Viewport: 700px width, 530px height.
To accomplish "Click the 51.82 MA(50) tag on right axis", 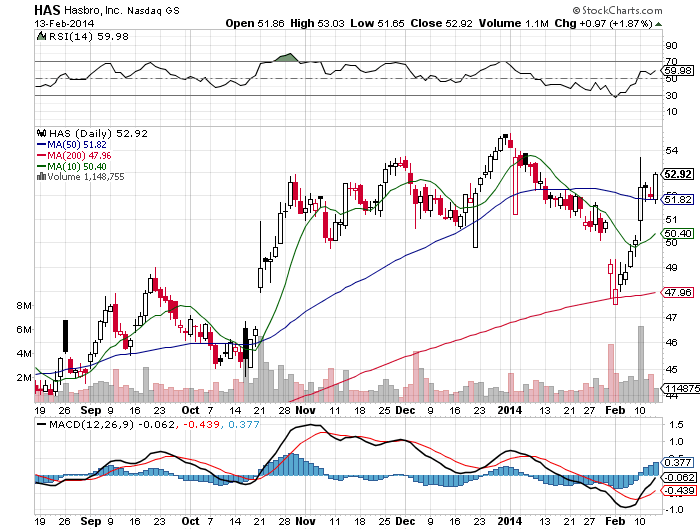I will (x=678, y=199).
